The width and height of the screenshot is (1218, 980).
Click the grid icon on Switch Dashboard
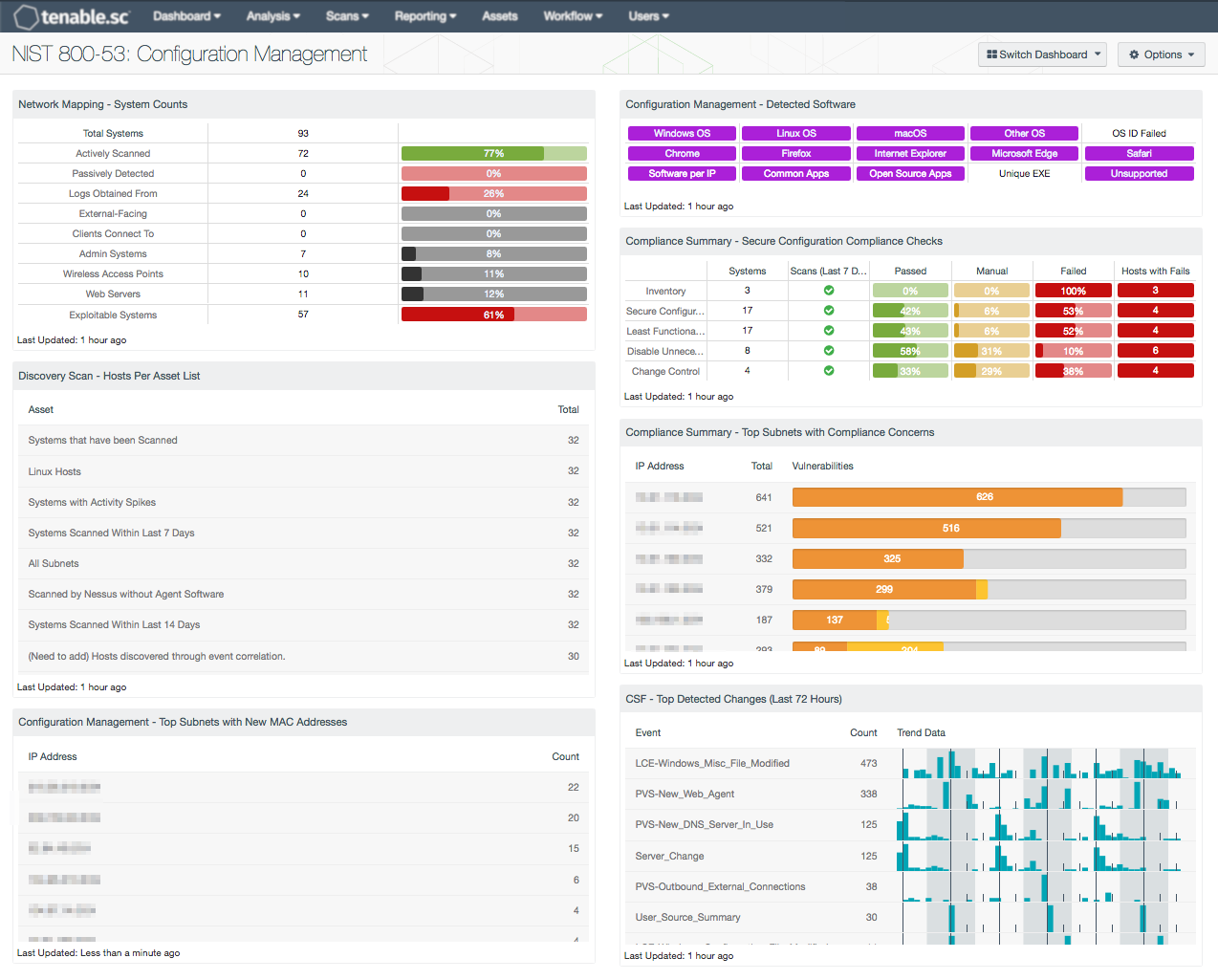pyautogui.click(x=991, y=54)
